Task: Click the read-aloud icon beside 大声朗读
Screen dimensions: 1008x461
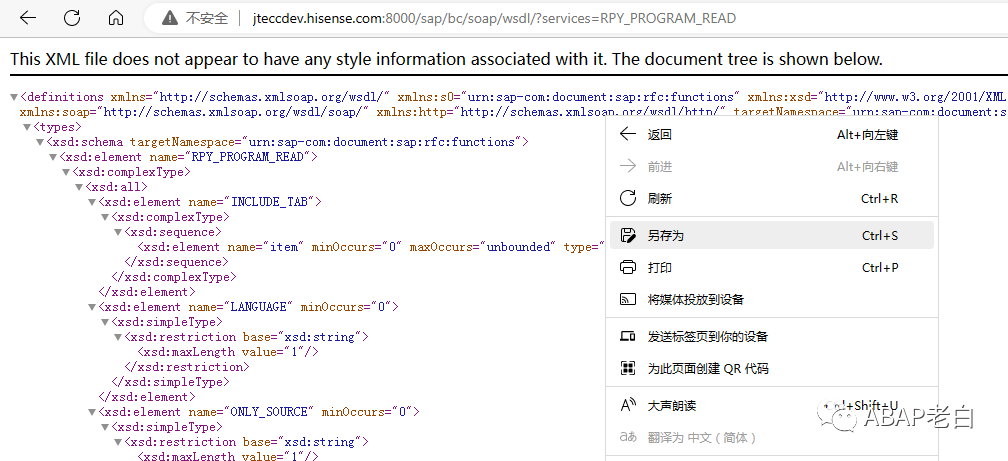Action: 627,405
